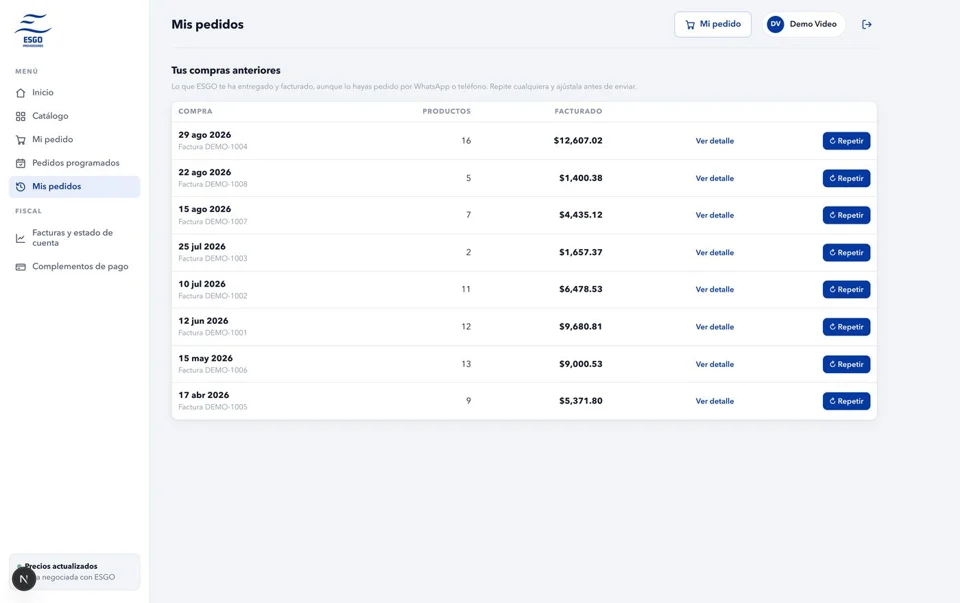View detail of invoice DEMO-1004
This screenshot has height=603, width=960.
714,141
